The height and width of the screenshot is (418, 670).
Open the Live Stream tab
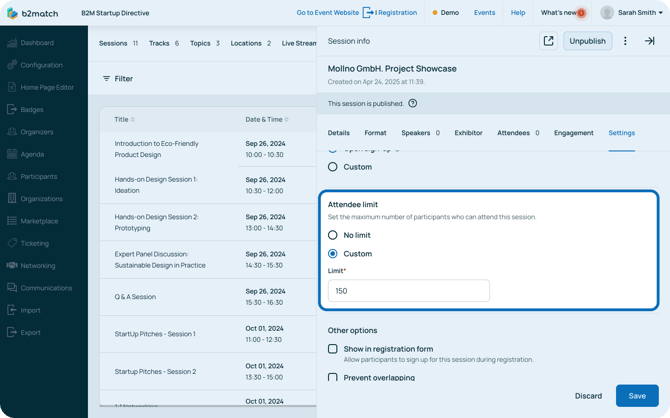click(x=299, y=43)
